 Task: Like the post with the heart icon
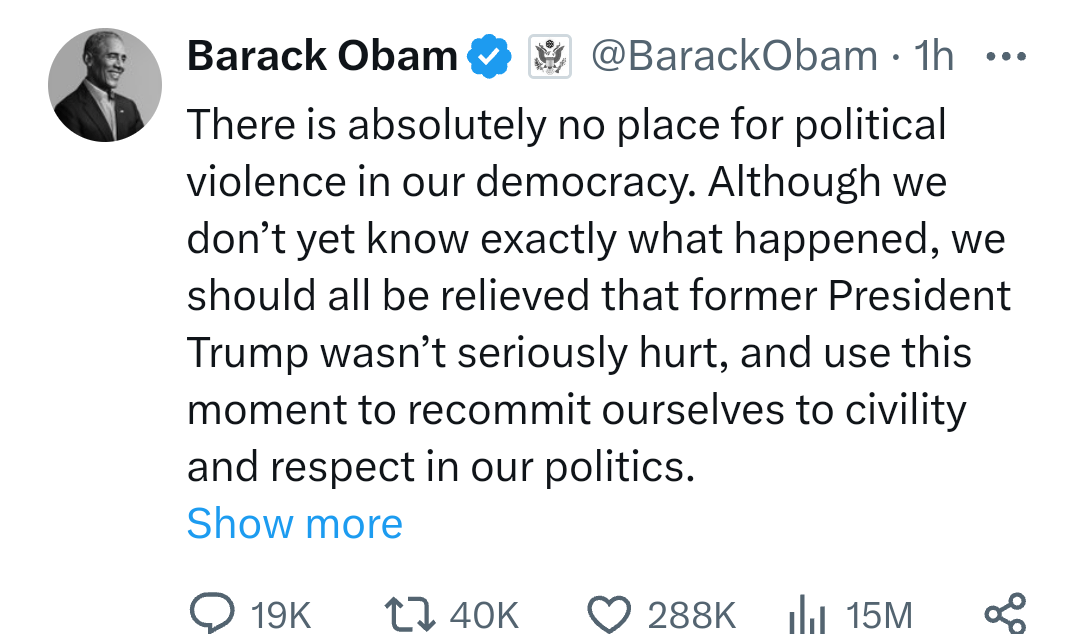click(610, 612)
